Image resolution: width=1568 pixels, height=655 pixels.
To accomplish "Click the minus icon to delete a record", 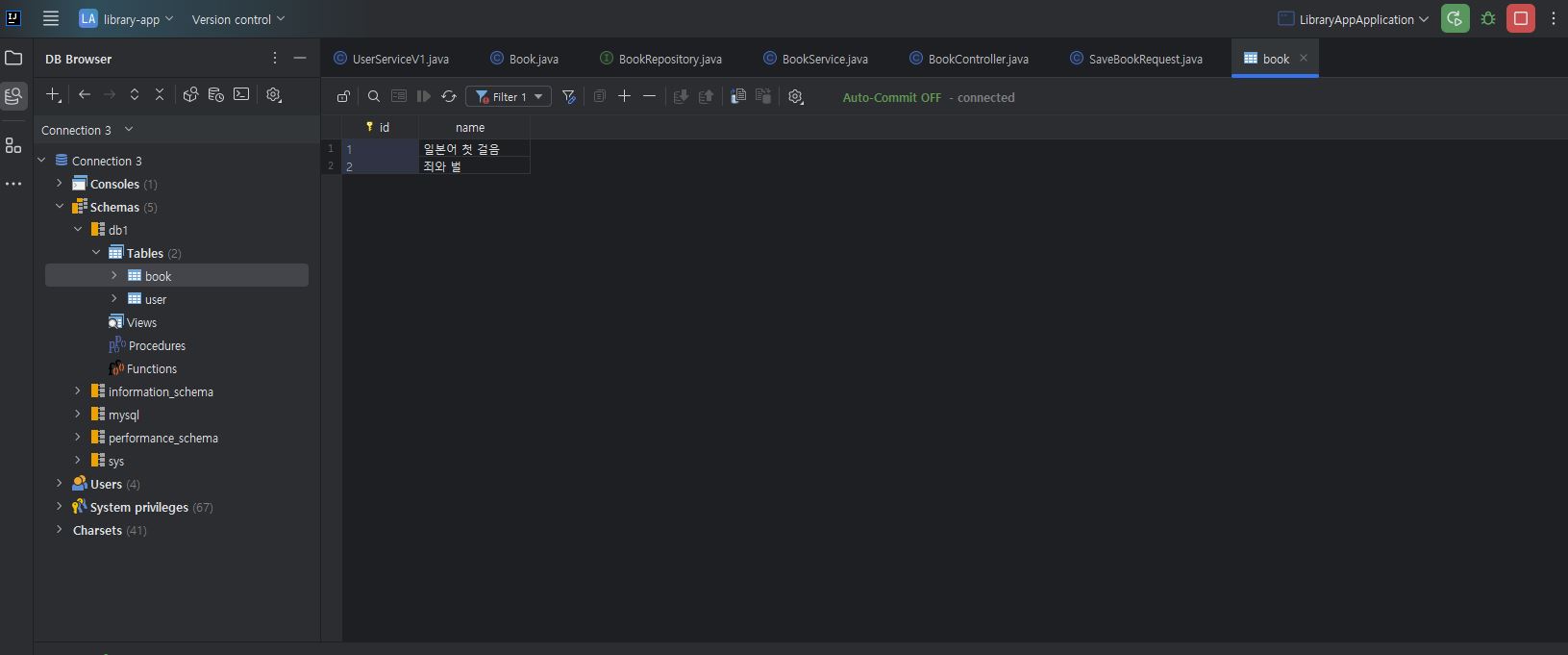I will [649, 96].
